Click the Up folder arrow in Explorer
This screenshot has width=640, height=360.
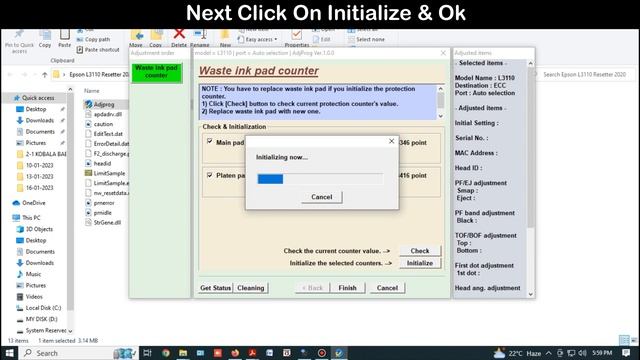[x=44, y=74]
